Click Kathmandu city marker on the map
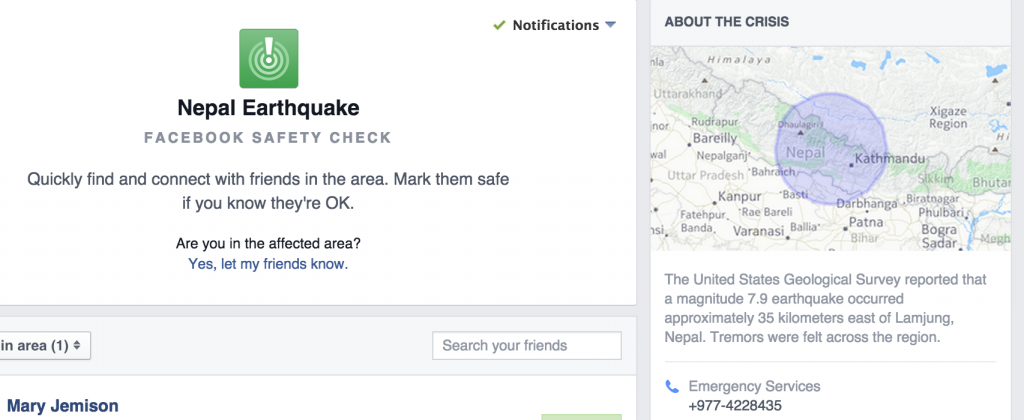 tap(851, 165)
